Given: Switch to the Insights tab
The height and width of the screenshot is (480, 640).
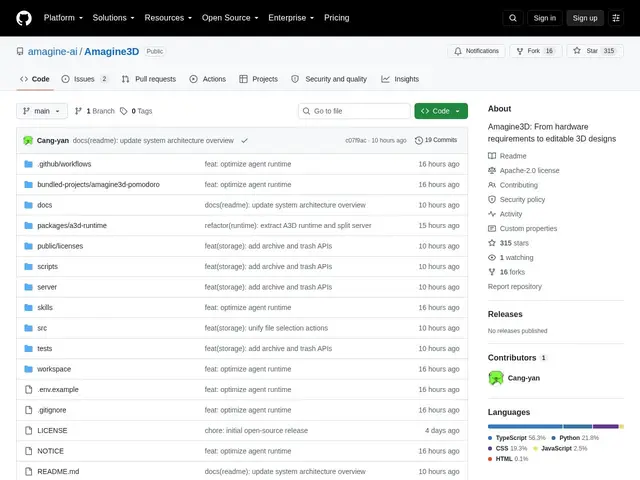Looking at the screenshot, I should click(400, 79).
